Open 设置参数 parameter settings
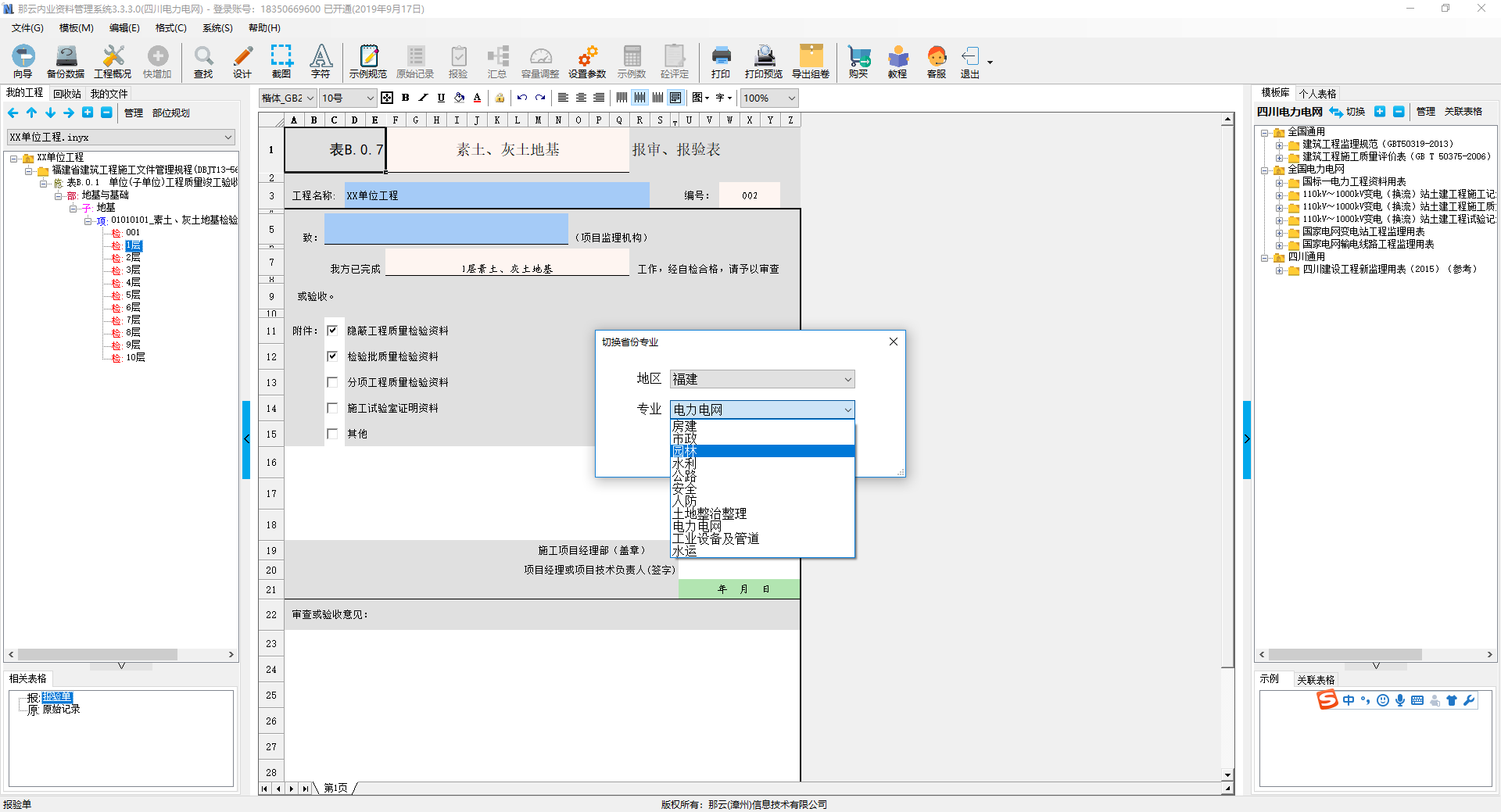This screenshot has width=1501, height=812. coord(587,62)
